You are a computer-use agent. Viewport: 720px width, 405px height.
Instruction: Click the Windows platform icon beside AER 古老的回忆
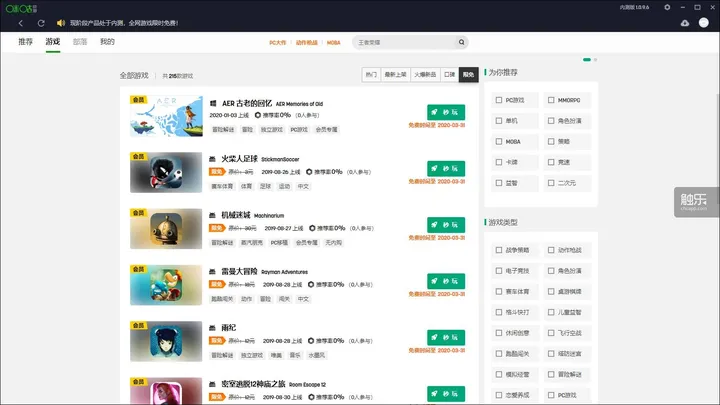coord(213,104)
